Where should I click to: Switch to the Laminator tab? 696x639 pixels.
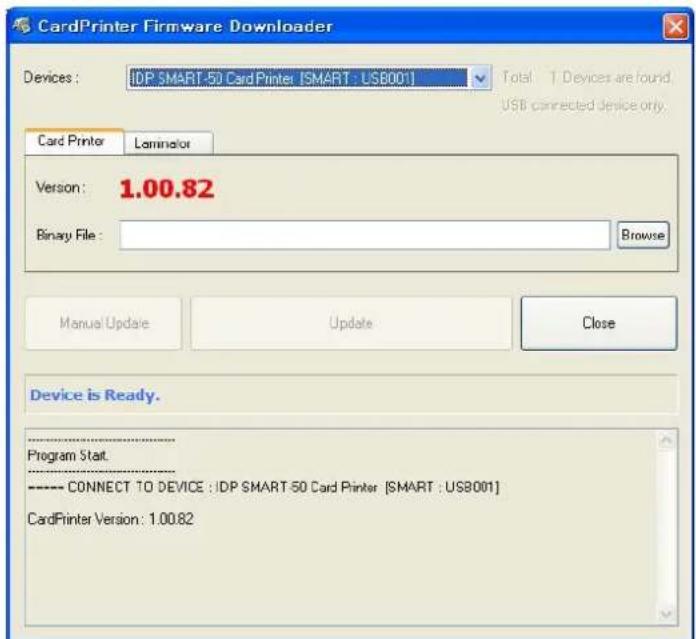point(168,143)
